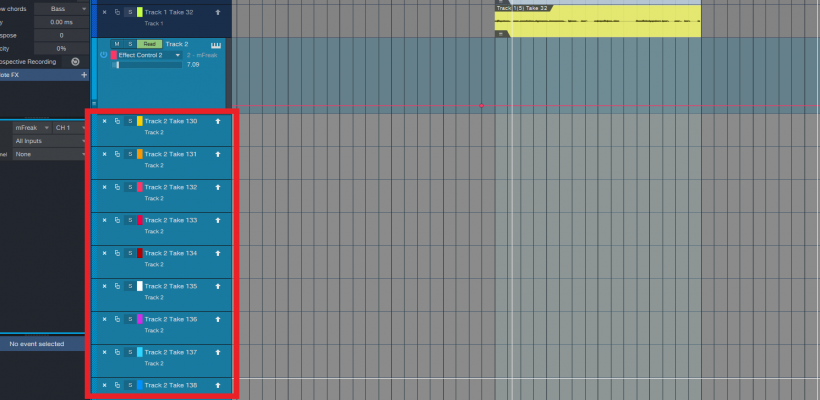Remove the Track 2 Take 136 layer
This screenshot has height=400, width=820.
point(104,319)
